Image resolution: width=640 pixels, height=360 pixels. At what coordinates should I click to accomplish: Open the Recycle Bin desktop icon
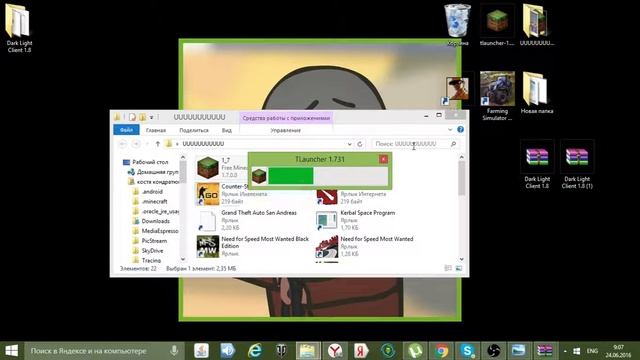click(x=458, y=24)
